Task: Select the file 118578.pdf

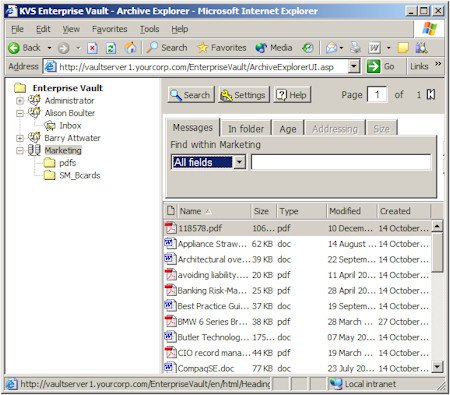Action: click(x=297, y=228)
